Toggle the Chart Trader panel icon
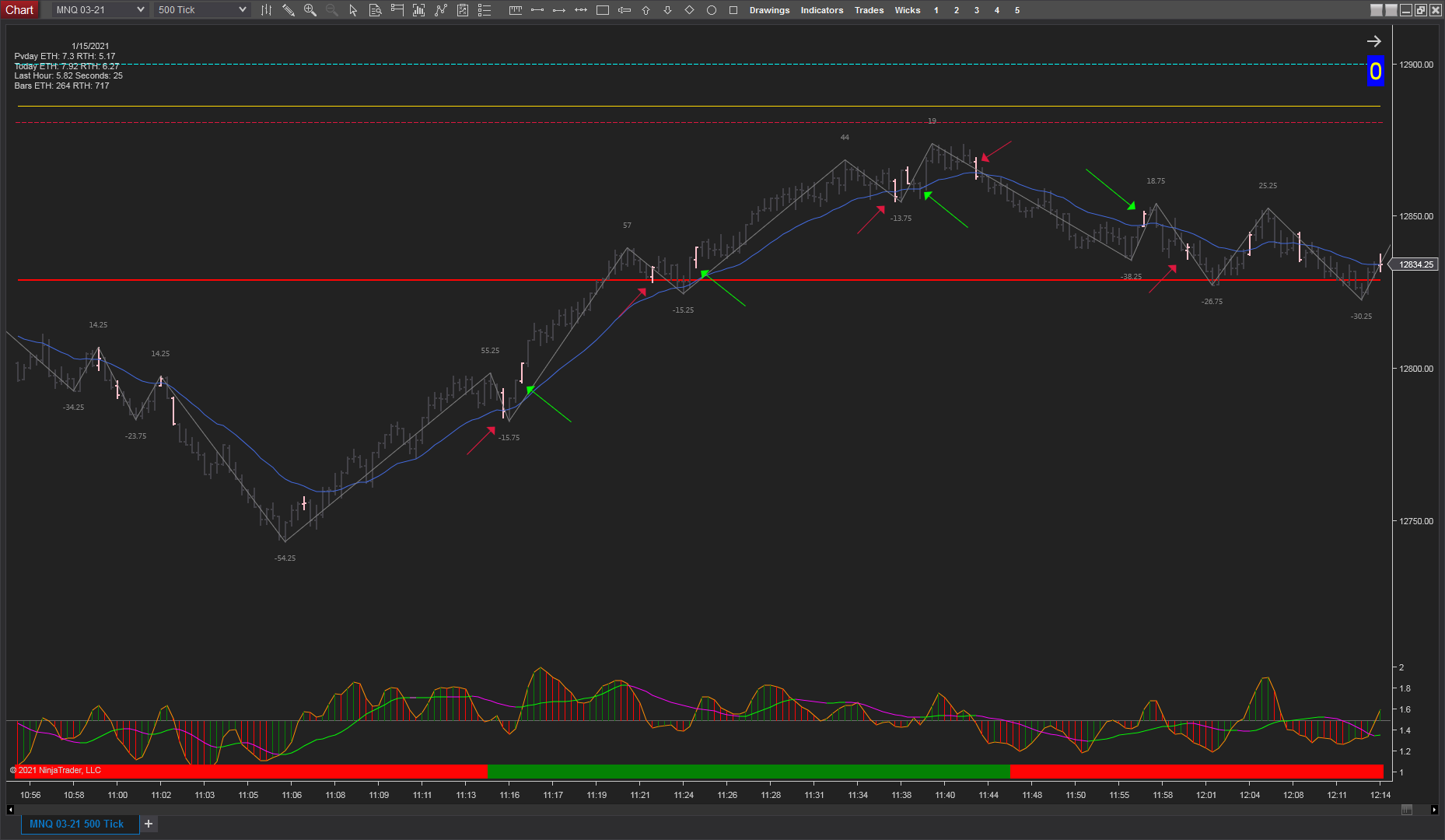The height and width of the screenshot is (840, 1445). click(397, 10)
